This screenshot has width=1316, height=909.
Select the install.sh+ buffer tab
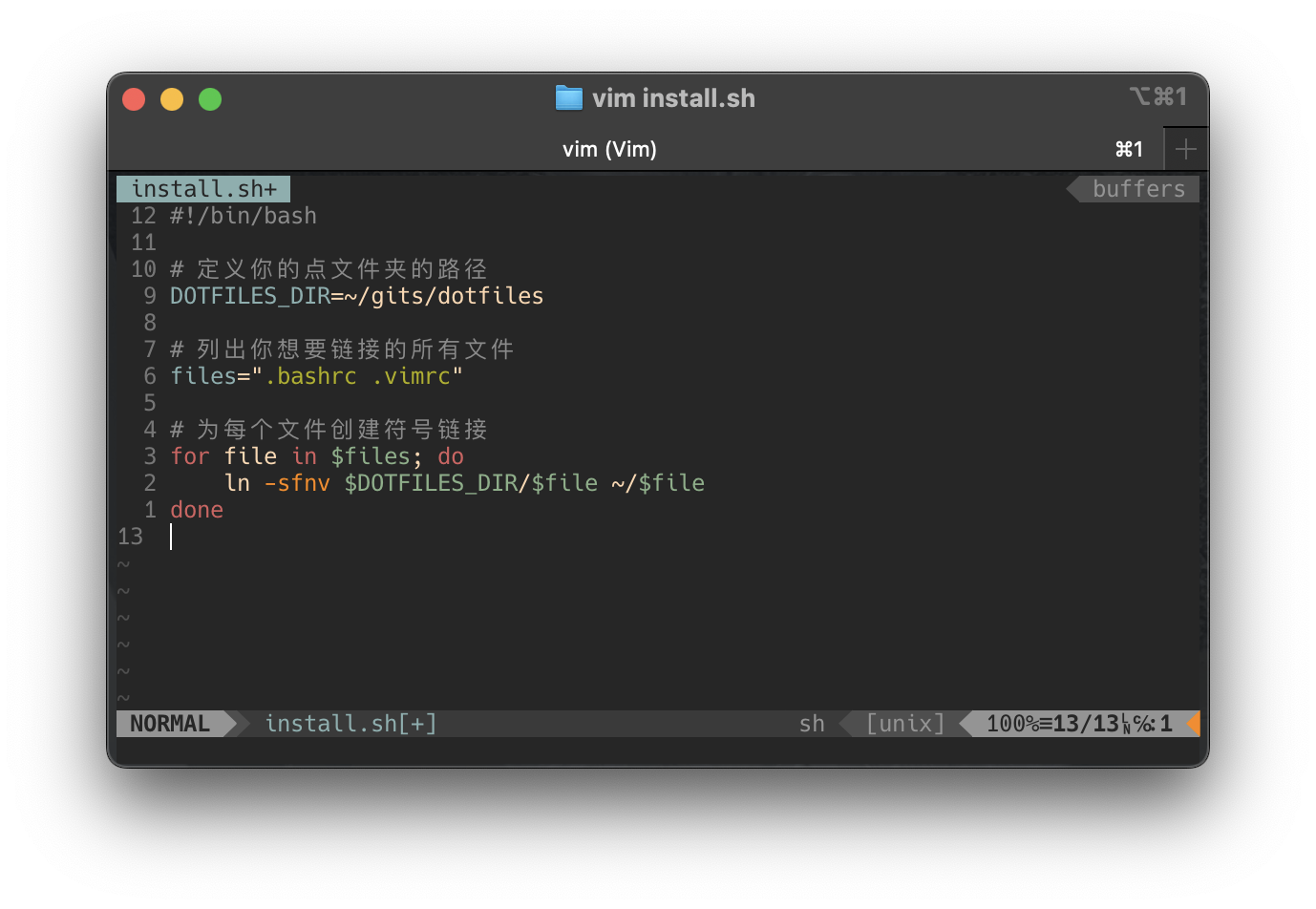[x=202, y=188]
